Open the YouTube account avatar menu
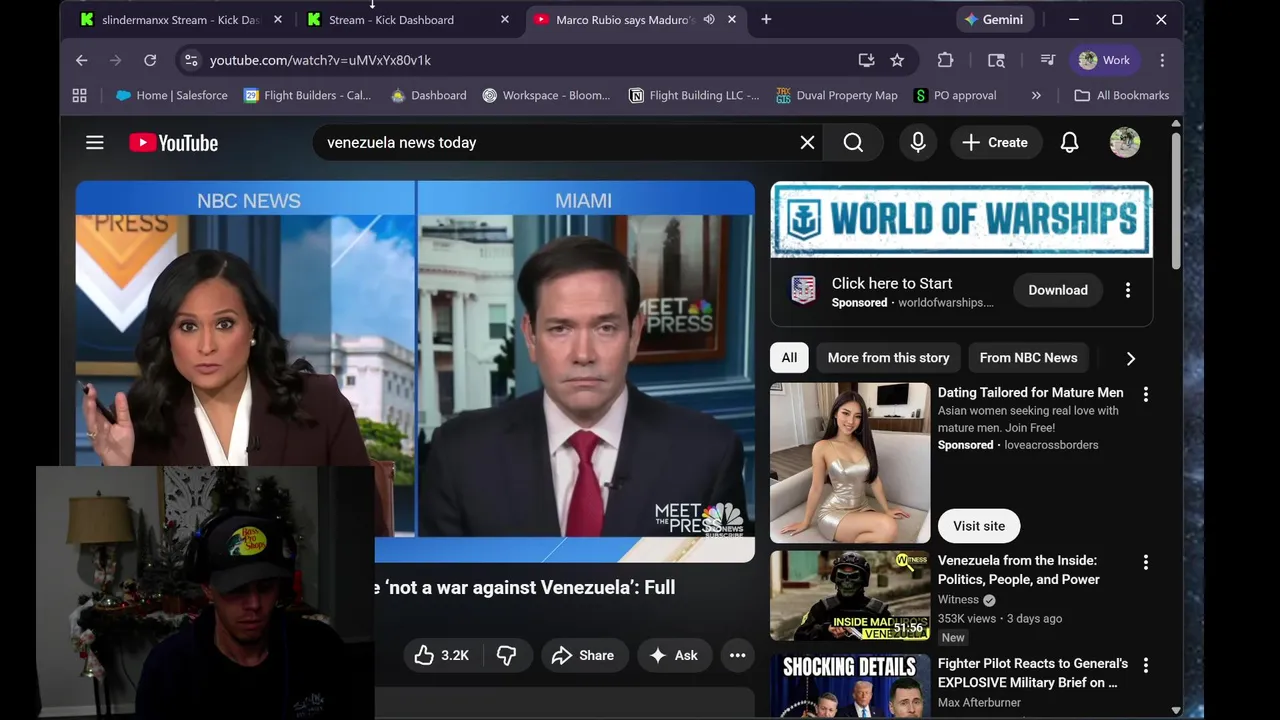 [x=1125, y=143]
